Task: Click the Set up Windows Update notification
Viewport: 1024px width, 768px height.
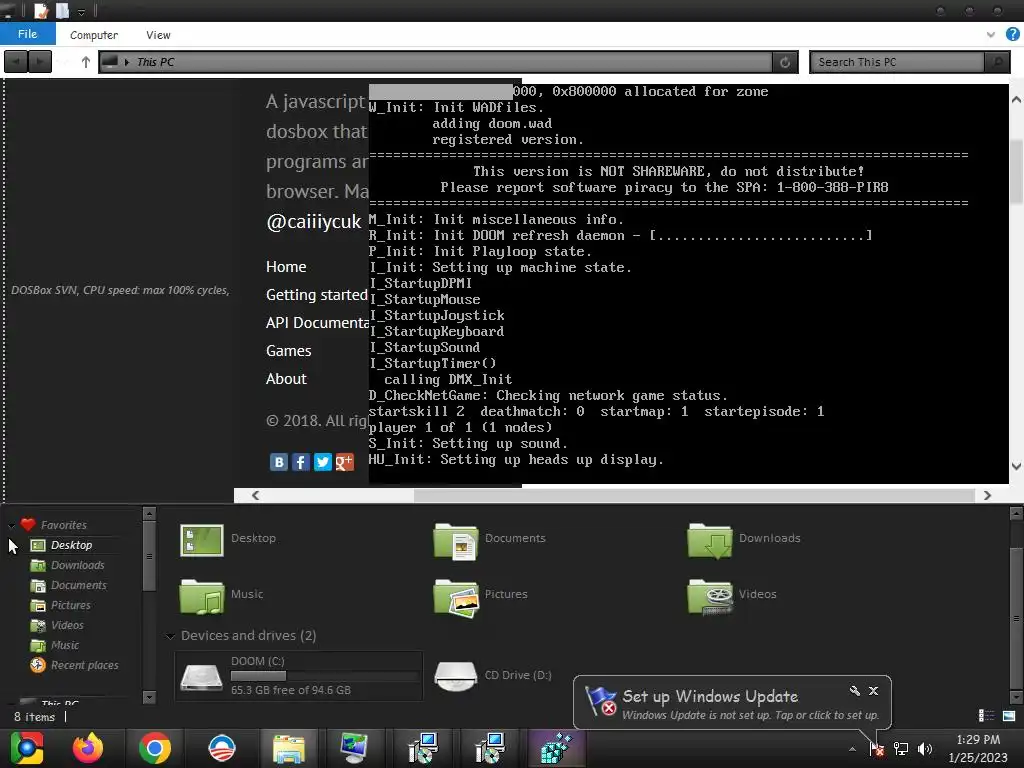Action: (x=732, y=703)
